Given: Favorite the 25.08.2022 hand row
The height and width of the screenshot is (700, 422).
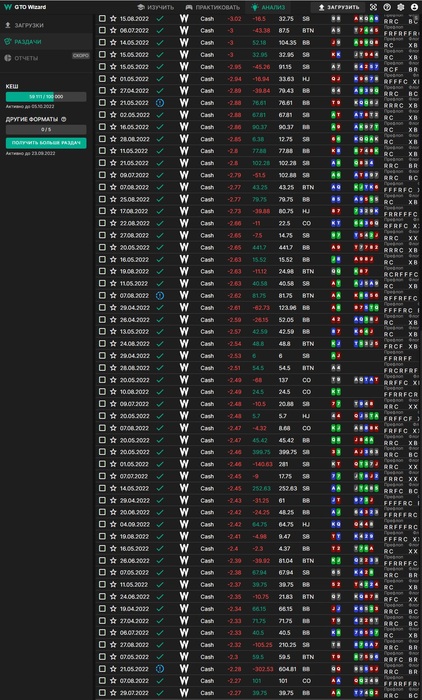Looking at the screenshot, I should (x=113, y=199).
